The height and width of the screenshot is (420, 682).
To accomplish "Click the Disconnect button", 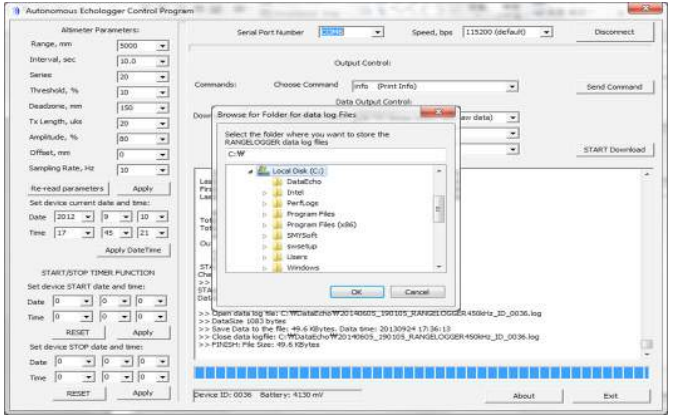I will (x=621, y=32).
